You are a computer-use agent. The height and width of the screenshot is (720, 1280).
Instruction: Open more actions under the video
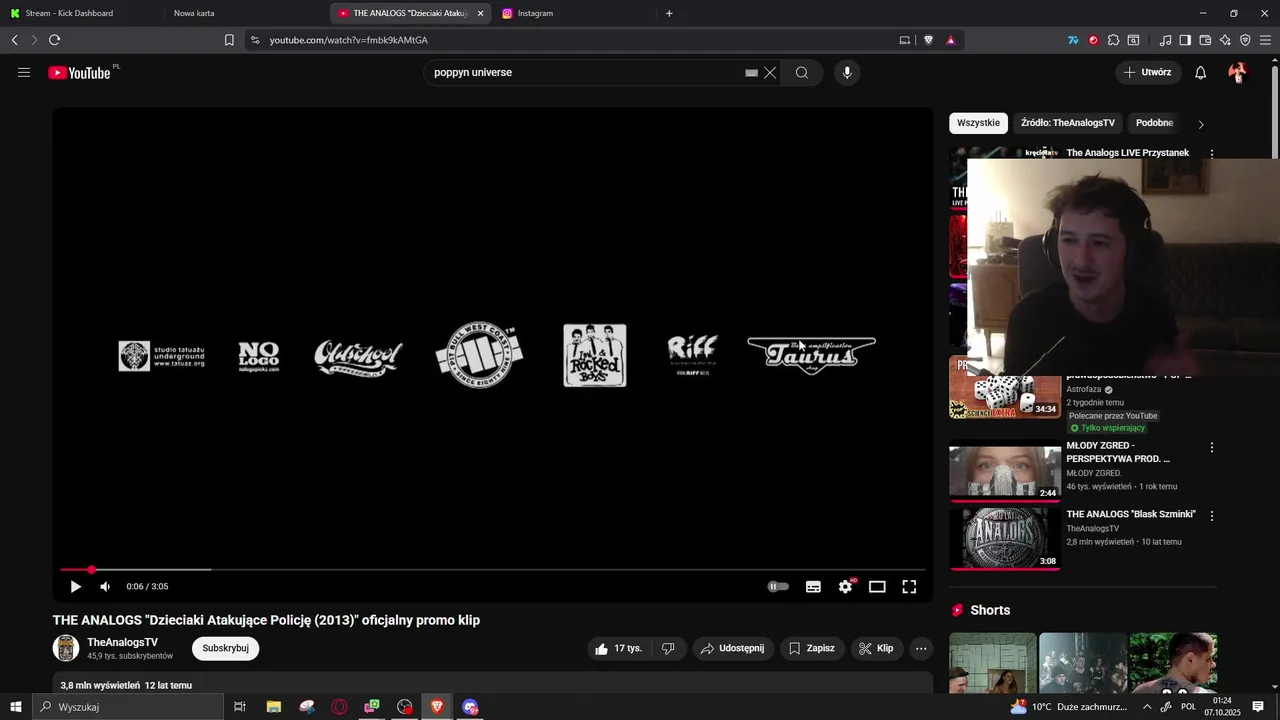pyautogui.click(x=921, y=648)
